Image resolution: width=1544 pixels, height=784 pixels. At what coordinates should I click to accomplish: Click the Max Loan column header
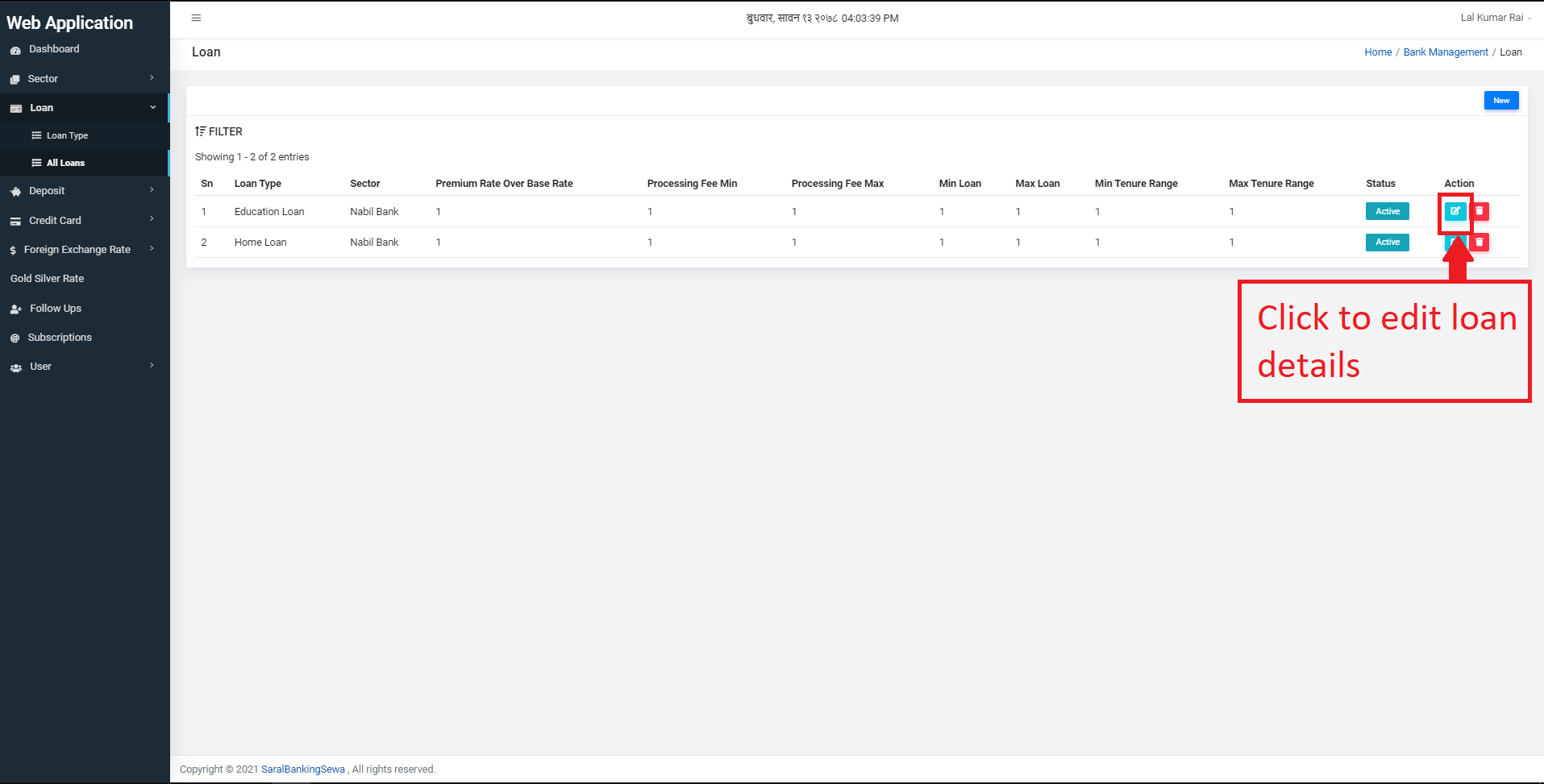1038,184
